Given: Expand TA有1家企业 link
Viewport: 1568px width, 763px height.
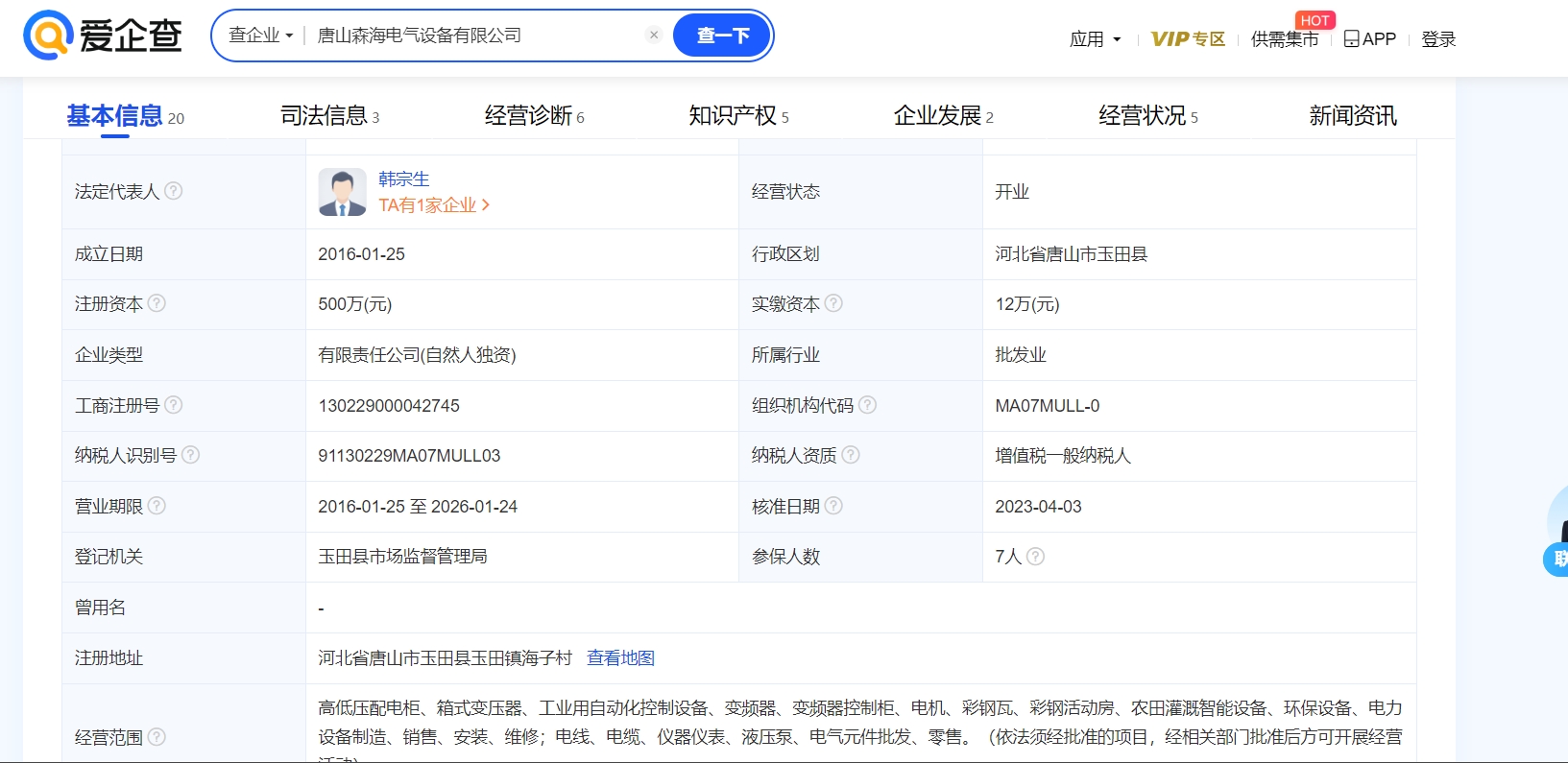Looking at the screenshot, I should click(x=434, y=205).
